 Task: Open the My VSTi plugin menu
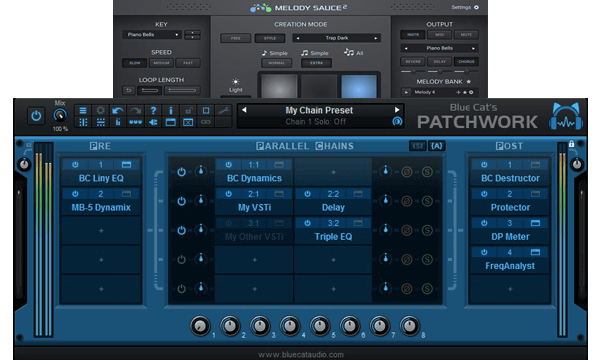tap(254, 208)
